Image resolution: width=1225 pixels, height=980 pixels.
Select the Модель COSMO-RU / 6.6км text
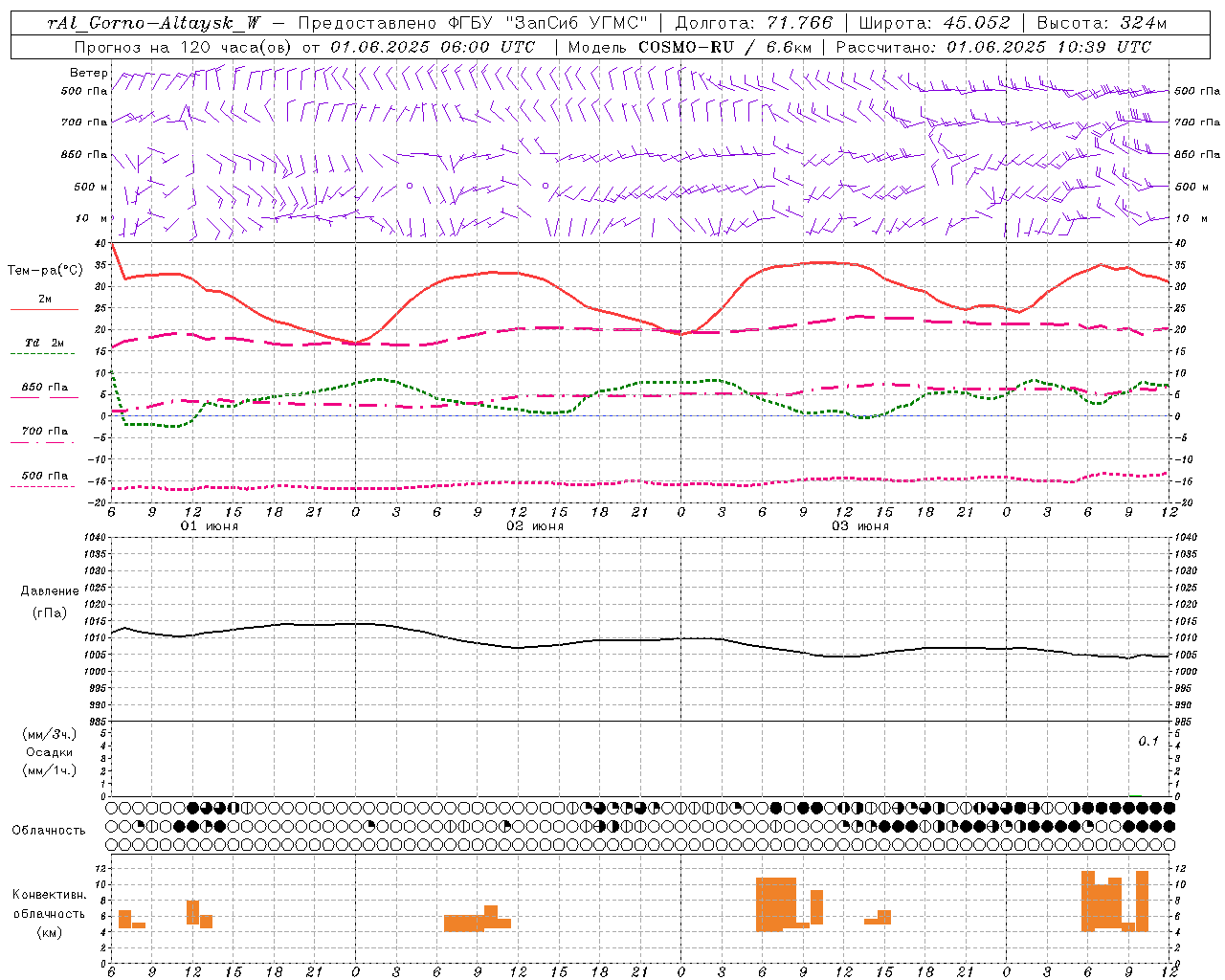[x=690, y=47]
